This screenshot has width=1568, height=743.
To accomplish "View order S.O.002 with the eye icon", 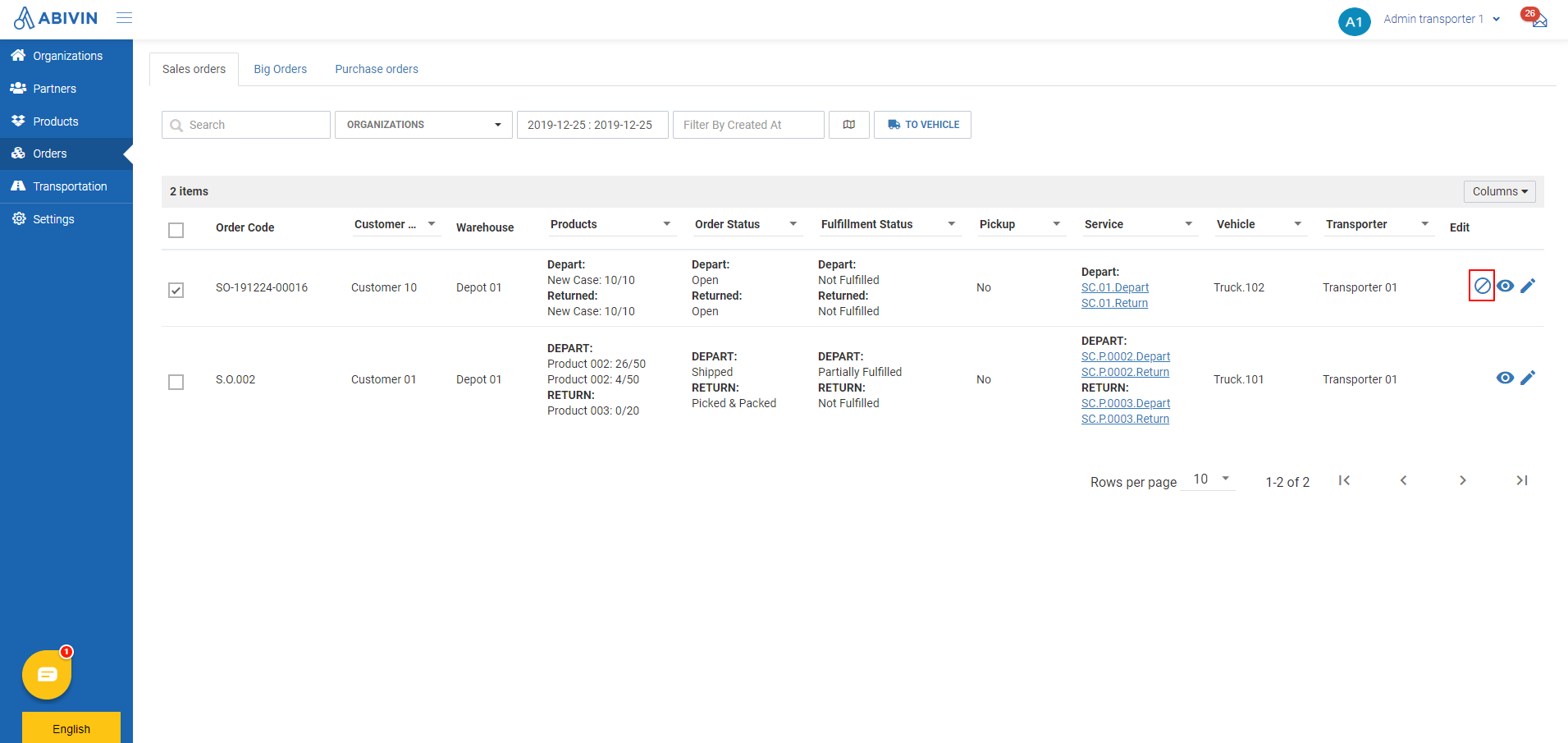I will point(1505,378).
